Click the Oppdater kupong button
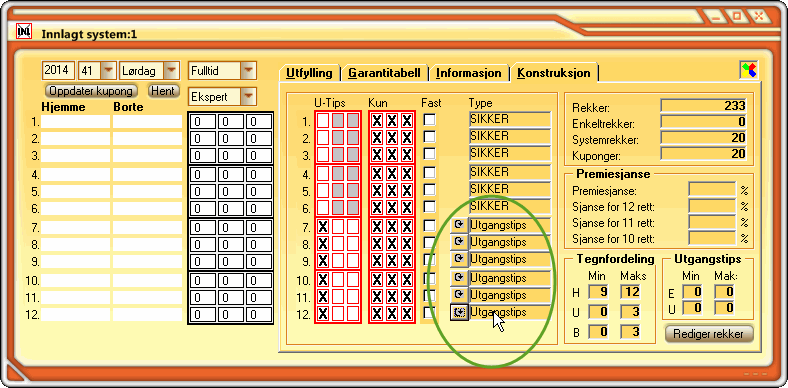788x388 pixels. (x=91, y=91)
